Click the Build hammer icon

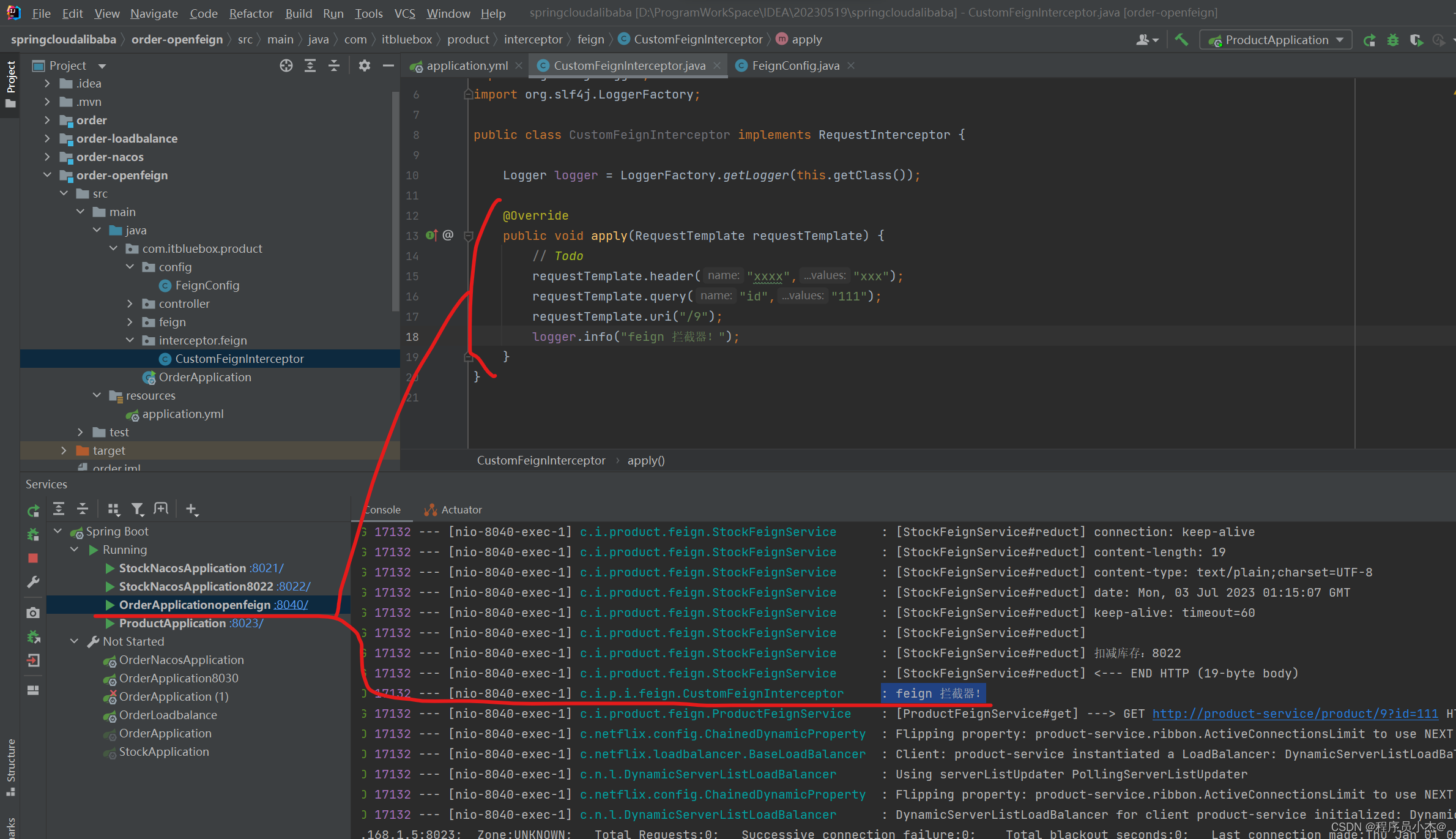[x=1181, y=40]
